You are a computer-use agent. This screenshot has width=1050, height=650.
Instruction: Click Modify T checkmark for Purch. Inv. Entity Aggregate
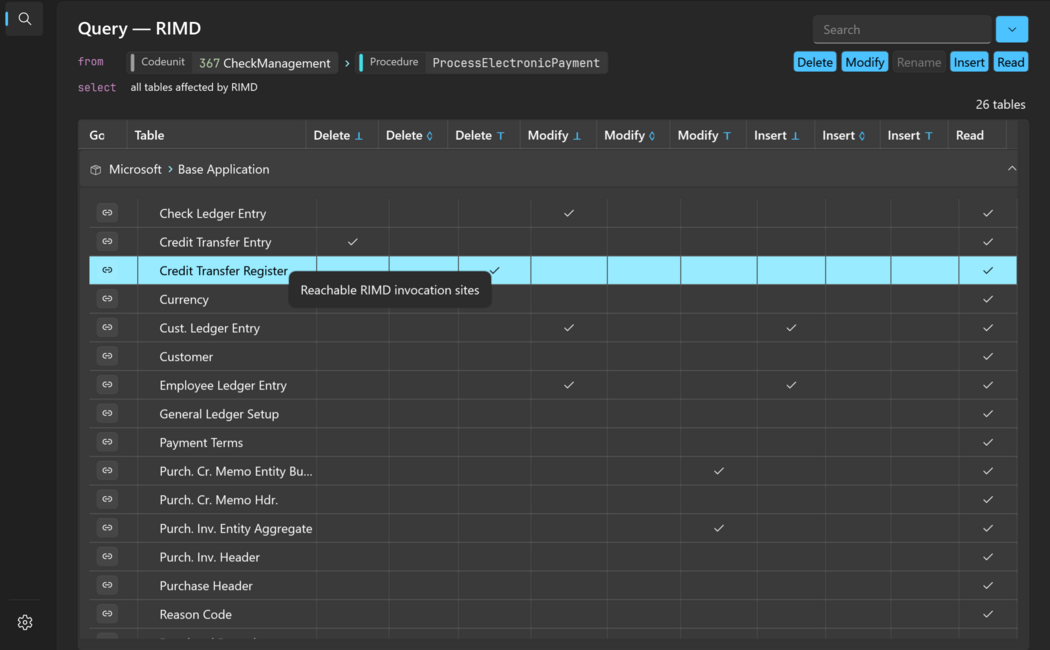click(x=719, y=528)
